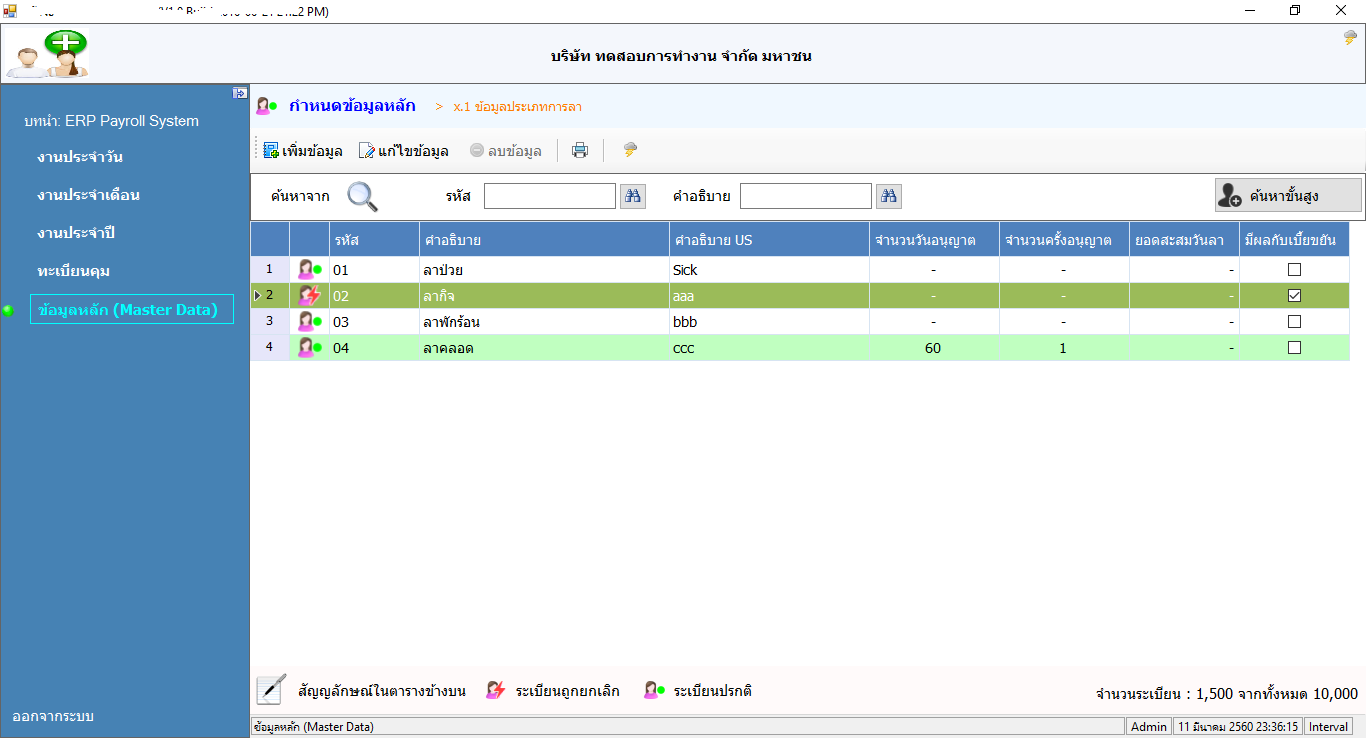Click the printer icon in toolbar
Image resolution: width=1366 pixels, height=738 pixels.
click(x=580, y=151)
